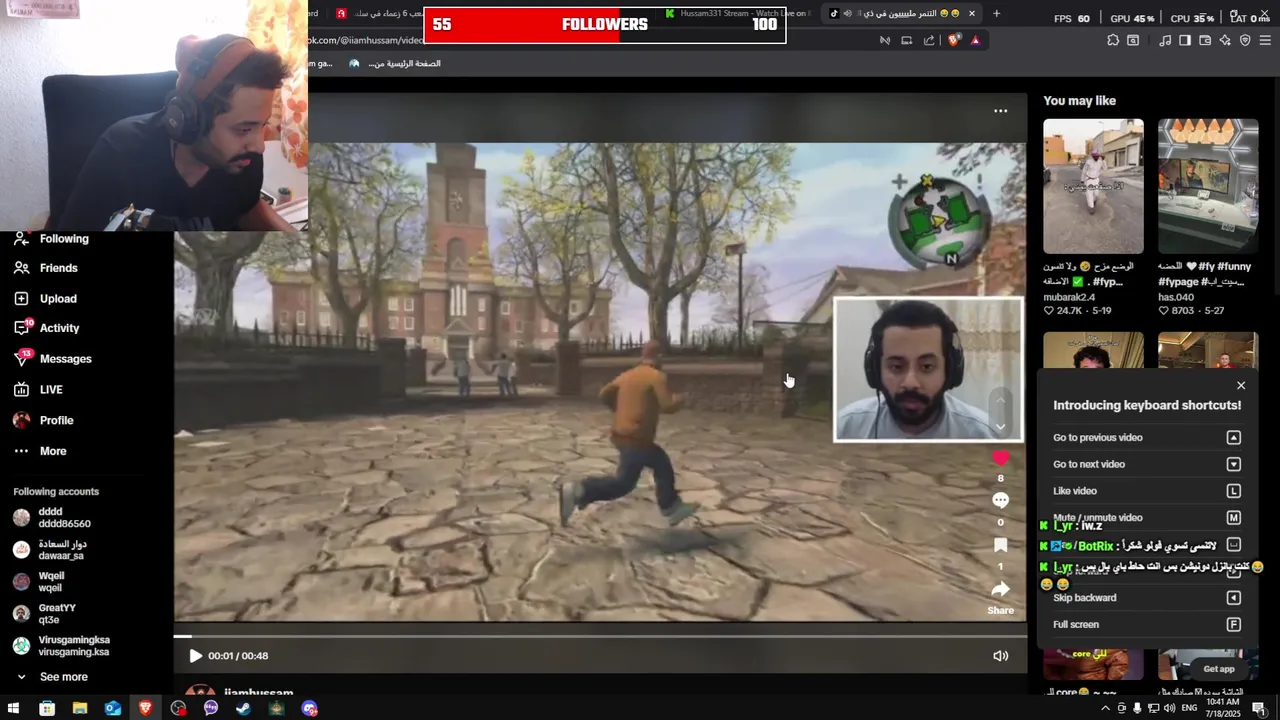Screen dimensions: 1280x720
Task: Open the video comments bubble
Action: pyautogui.click(x=1000, y=500)
